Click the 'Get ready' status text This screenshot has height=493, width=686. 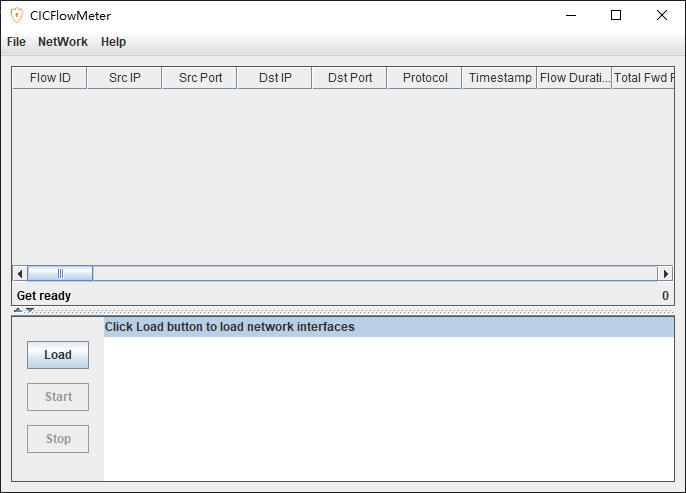tap(44, 296)
